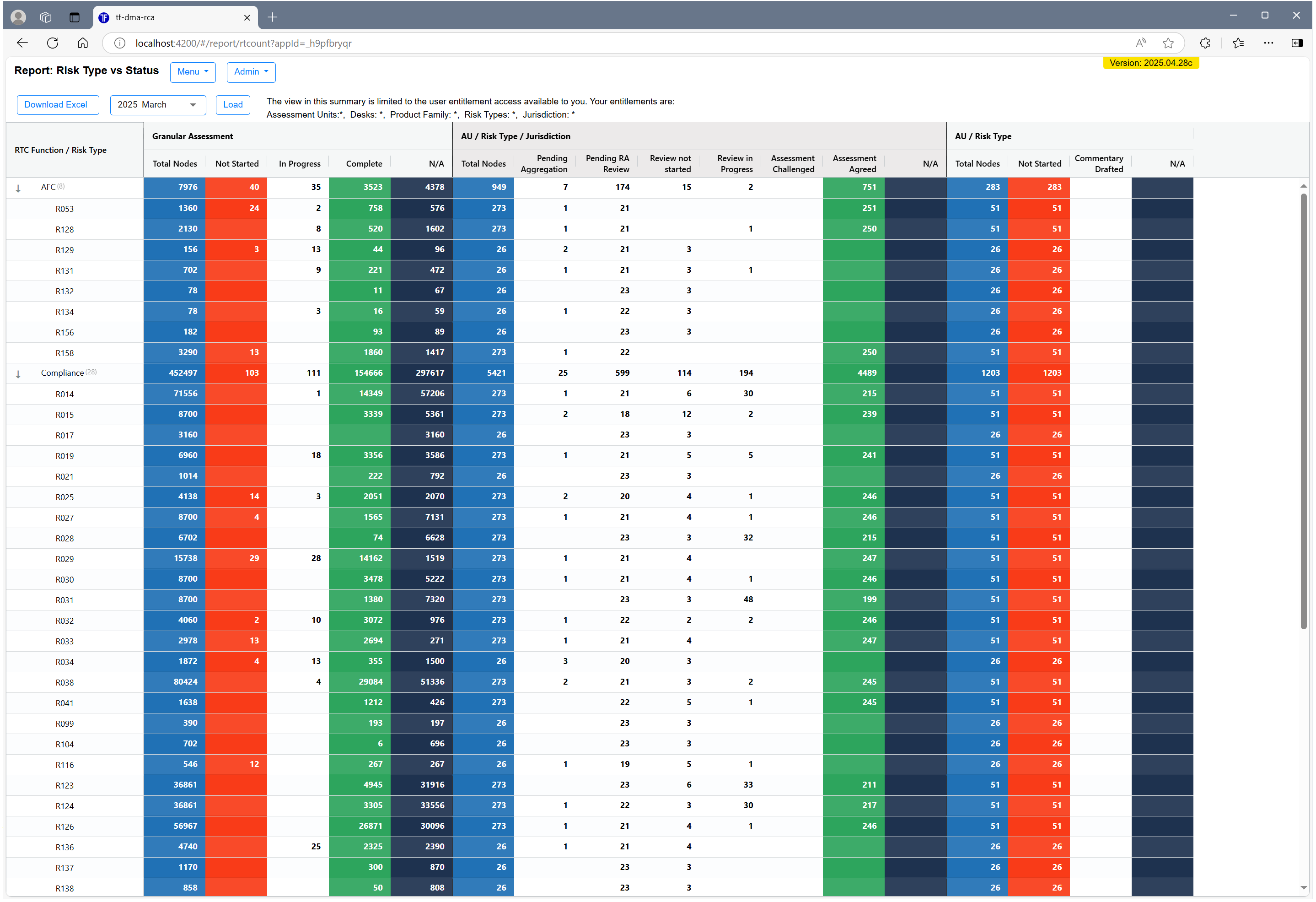Viewport: 1316px width, 902px height.
Task: Click the browser home icon
Action: pyautogui.click(x=83, y=43)
